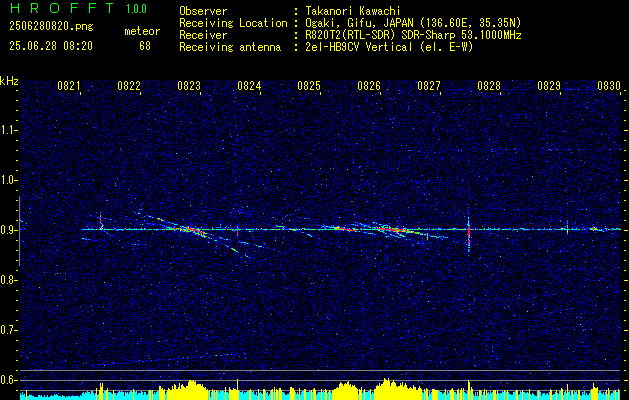Viewport: 629px width, 400px height.
Task: Click the 0828 time marker
Action: coord(489,86)
